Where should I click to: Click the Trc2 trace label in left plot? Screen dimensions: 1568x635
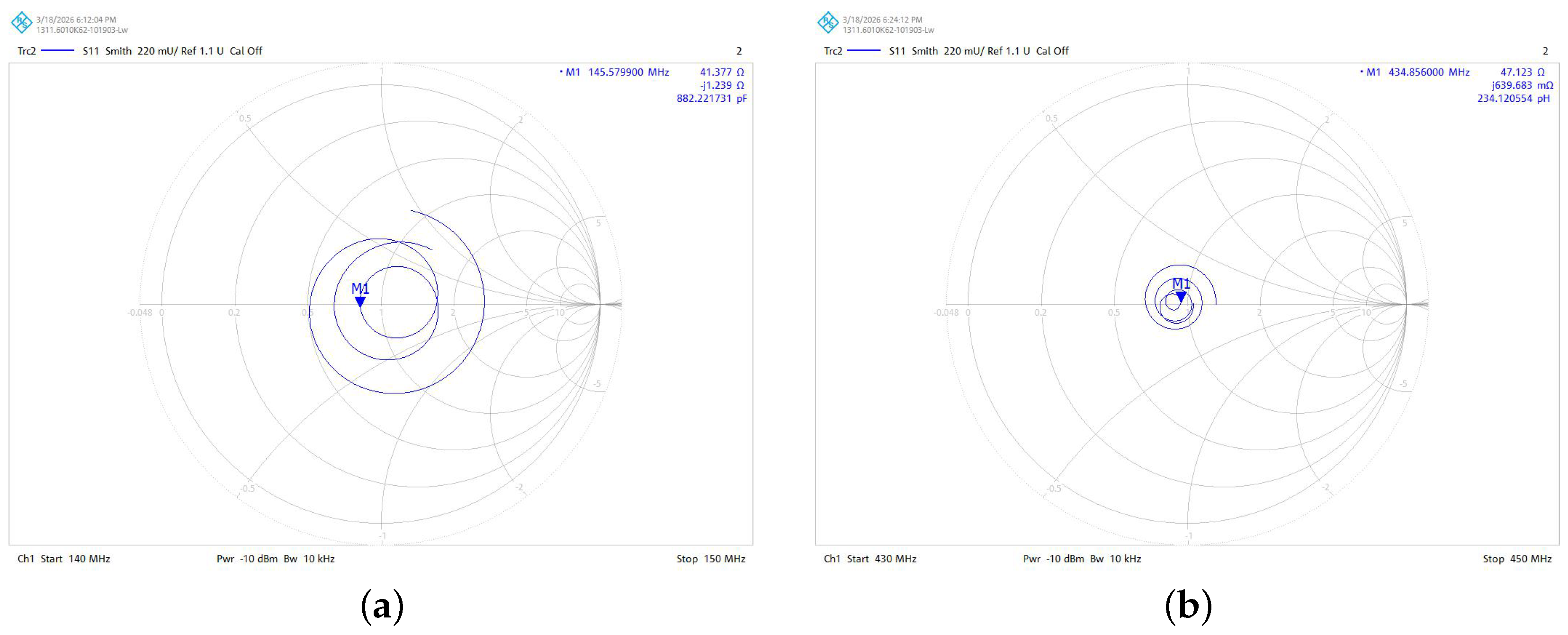(x=27, y=51)
